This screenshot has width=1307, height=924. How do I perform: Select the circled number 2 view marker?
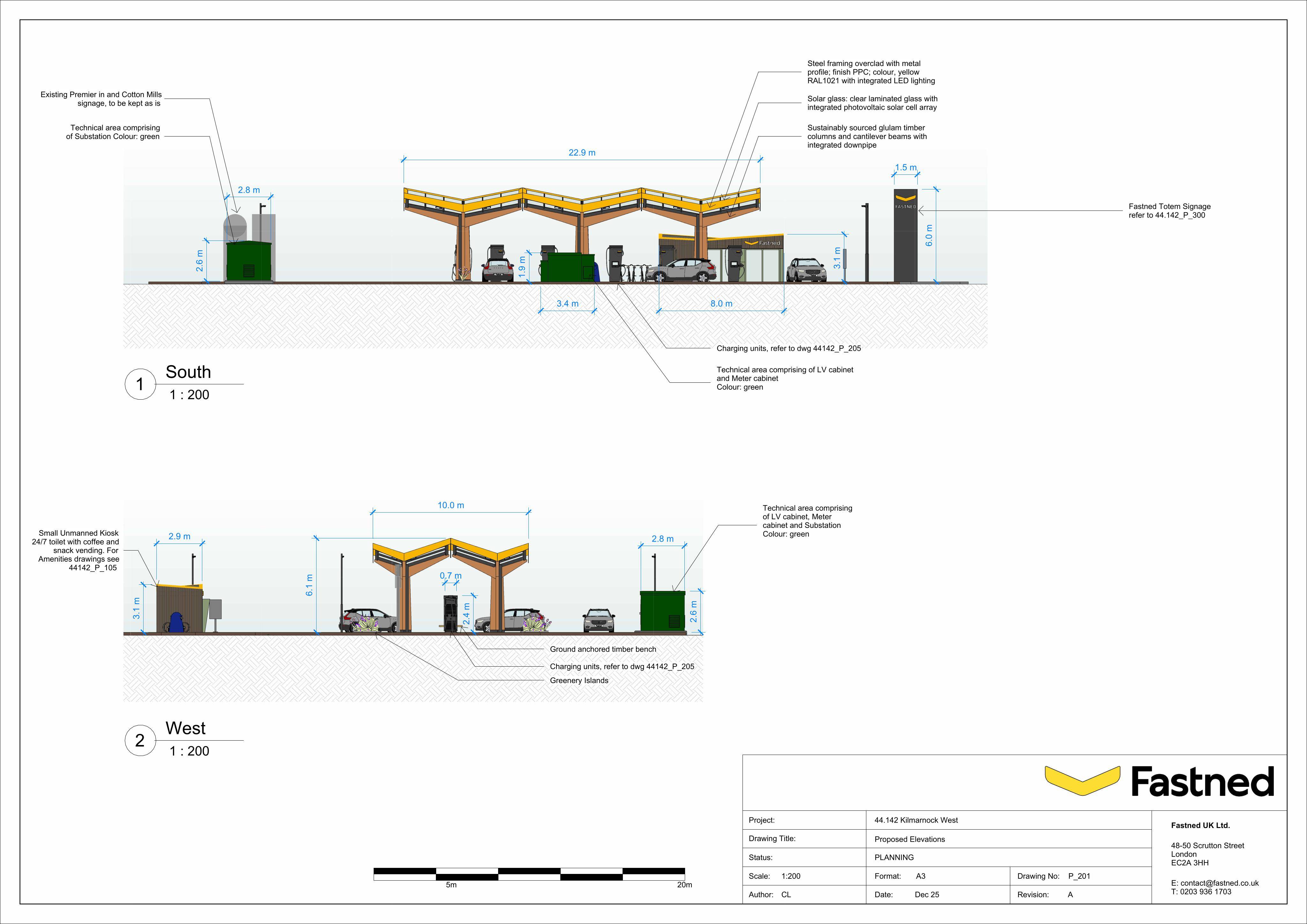tap(140, 740)
